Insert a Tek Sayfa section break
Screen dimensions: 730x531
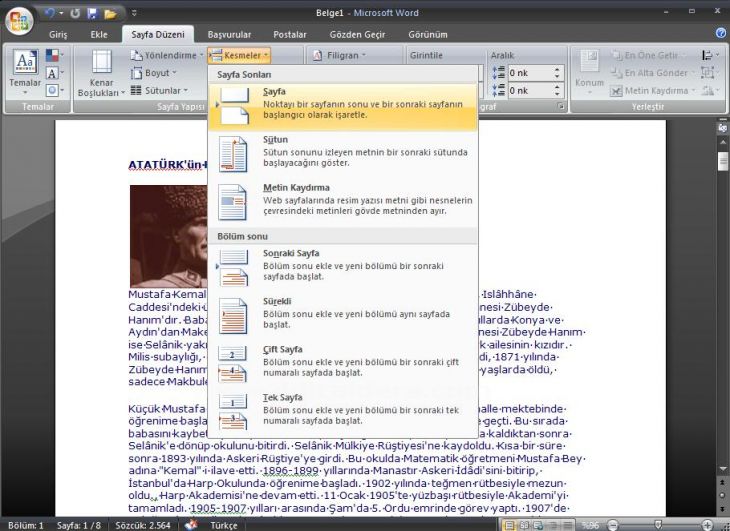(343, 412)
